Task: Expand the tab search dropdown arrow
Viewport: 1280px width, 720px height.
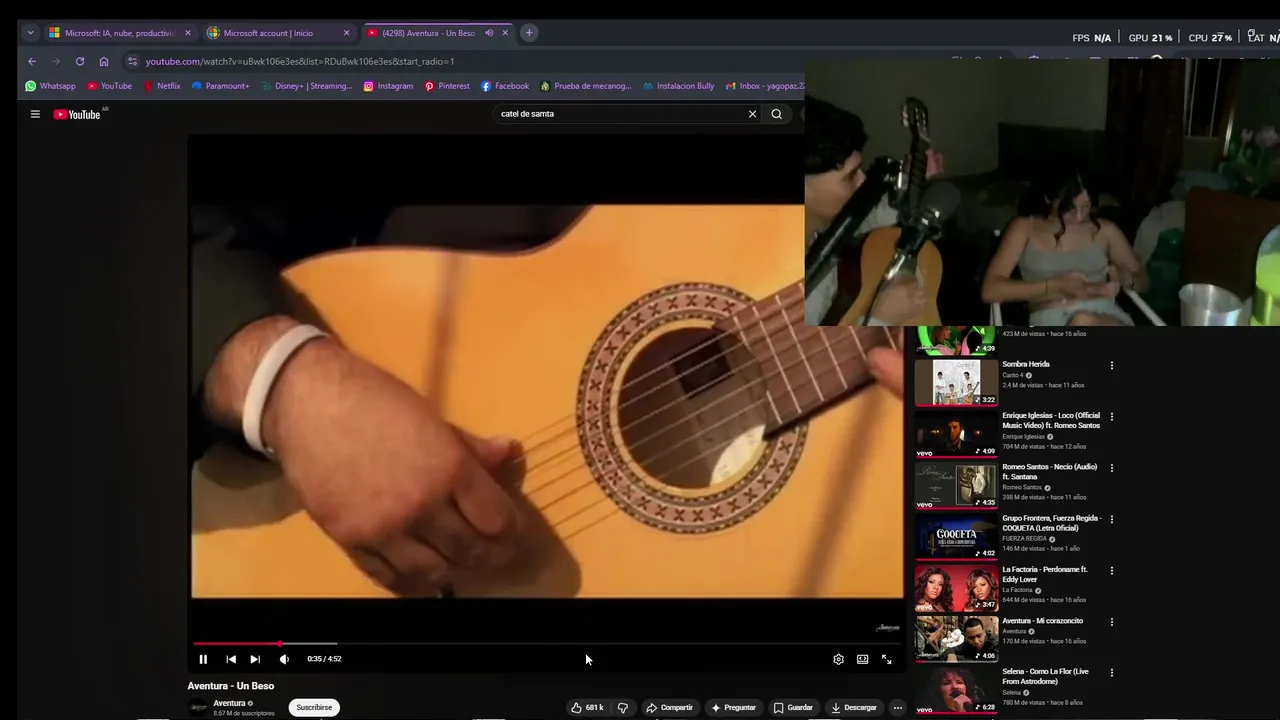Action: (x=30, y=33)
